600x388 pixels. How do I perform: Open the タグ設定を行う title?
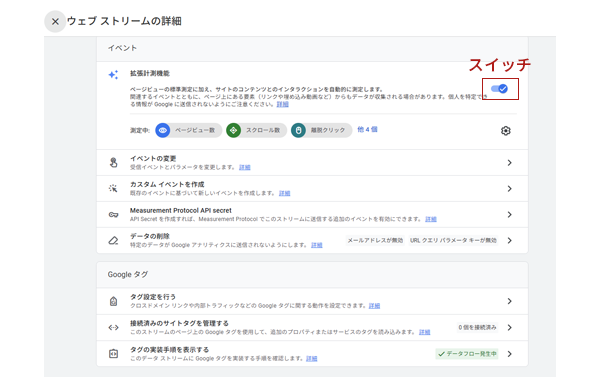point(153,297)
